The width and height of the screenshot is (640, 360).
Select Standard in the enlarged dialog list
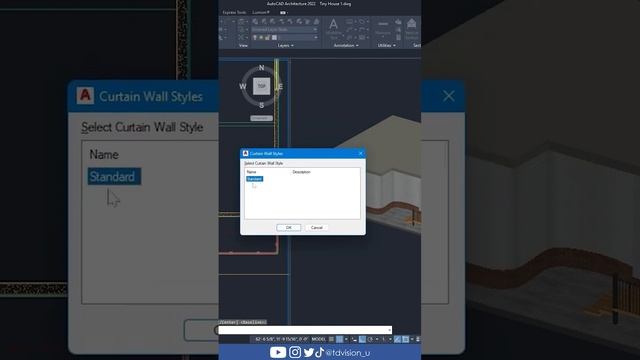pyautogui.click(x=114, y=176)
